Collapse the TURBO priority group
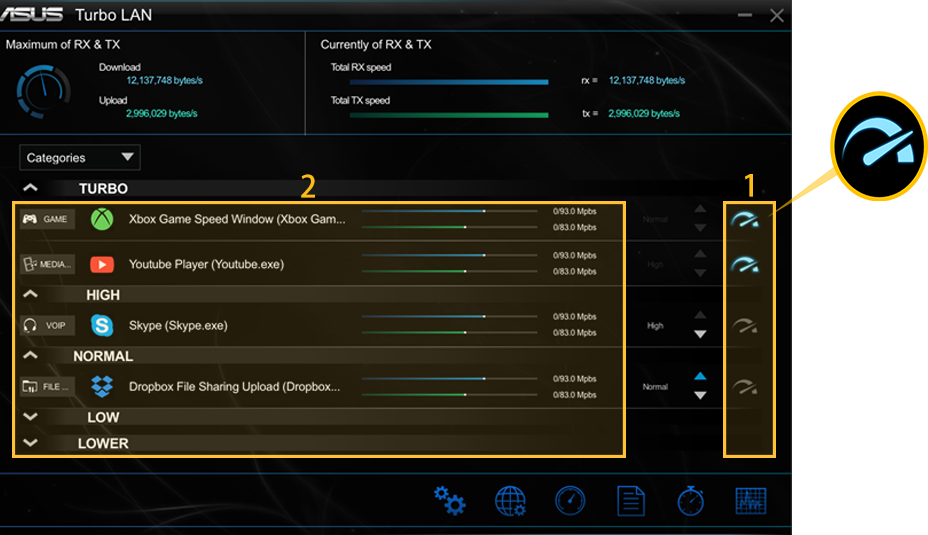This screenshot has width=928, height=535. tap(30, 188)
